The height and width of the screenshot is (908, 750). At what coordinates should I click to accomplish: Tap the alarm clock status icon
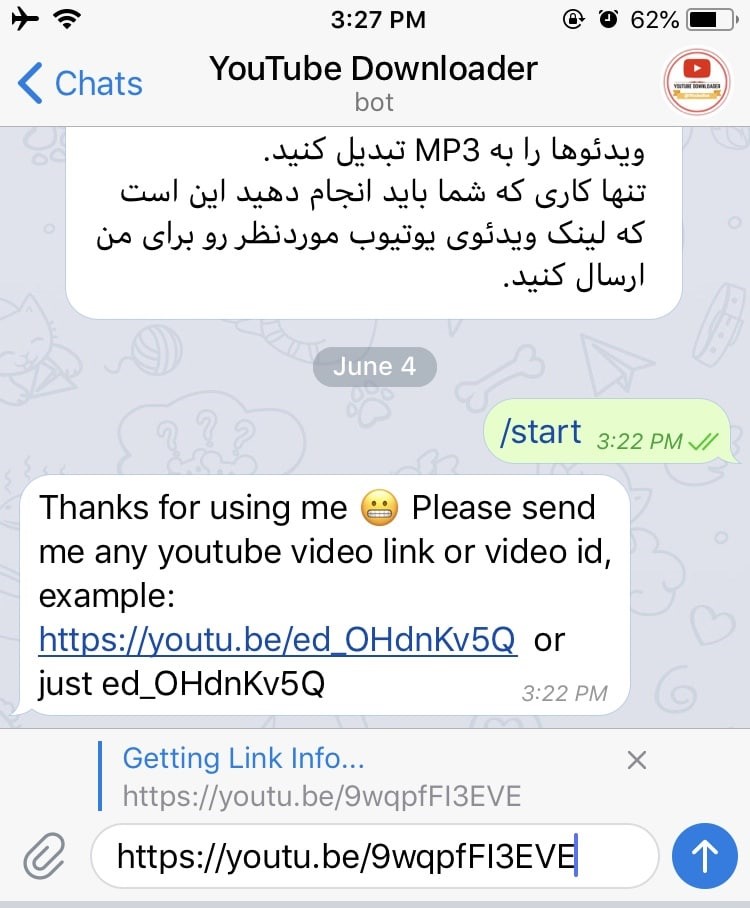[608, 20]
